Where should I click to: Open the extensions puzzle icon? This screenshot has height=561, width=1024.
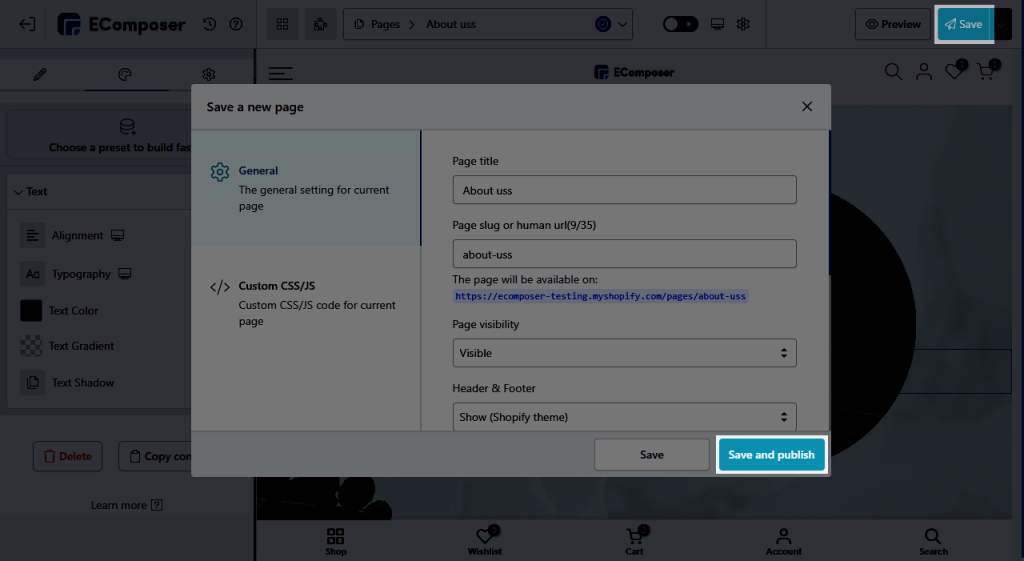321,24
